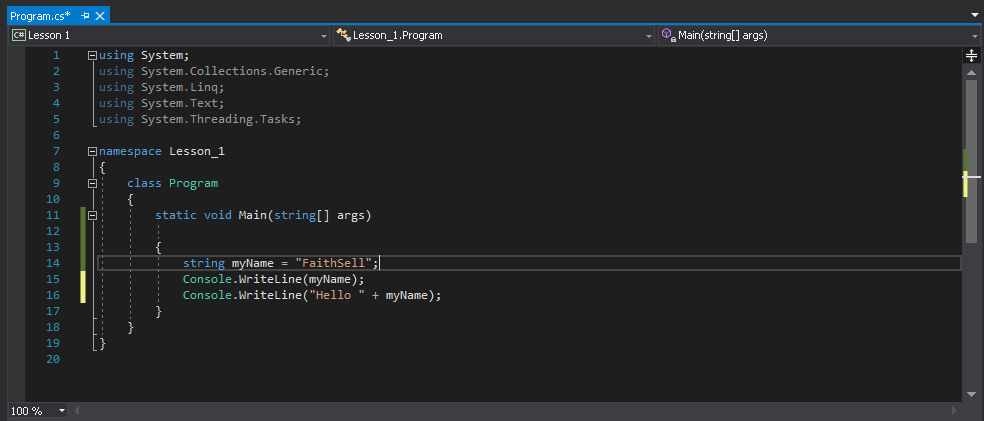Open the 100 % zoom level dropdown

tap(62, 411)
